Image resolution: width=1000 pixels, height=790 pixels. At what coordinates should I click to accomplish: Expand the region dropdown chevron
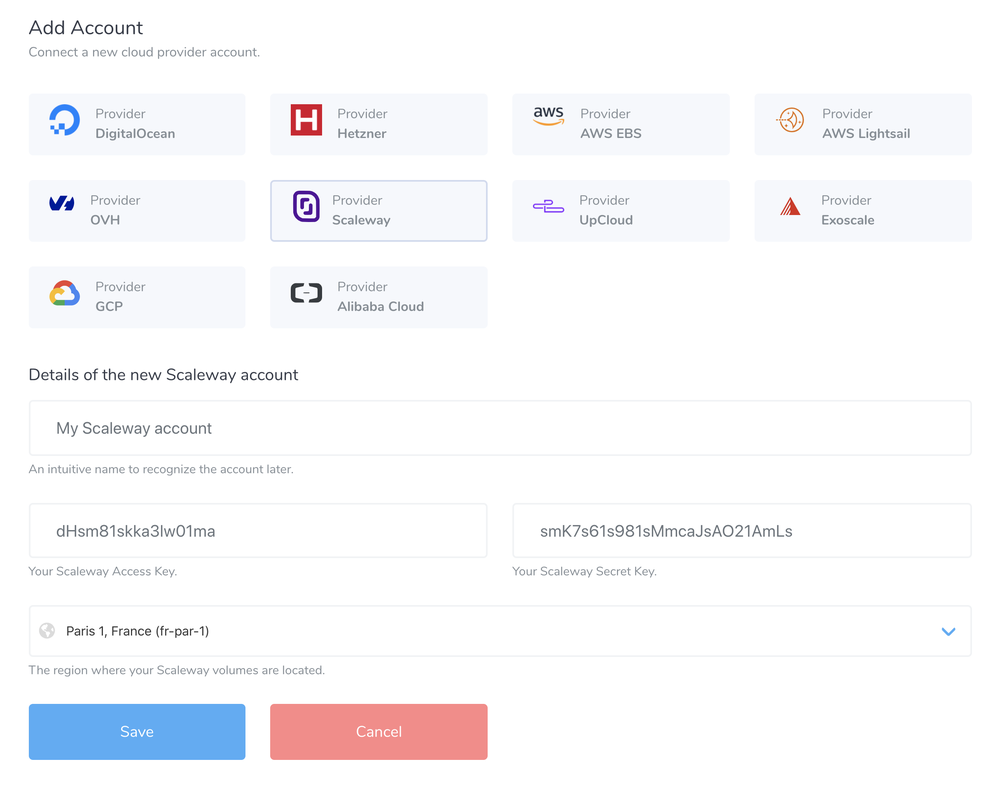click(948, 631)
